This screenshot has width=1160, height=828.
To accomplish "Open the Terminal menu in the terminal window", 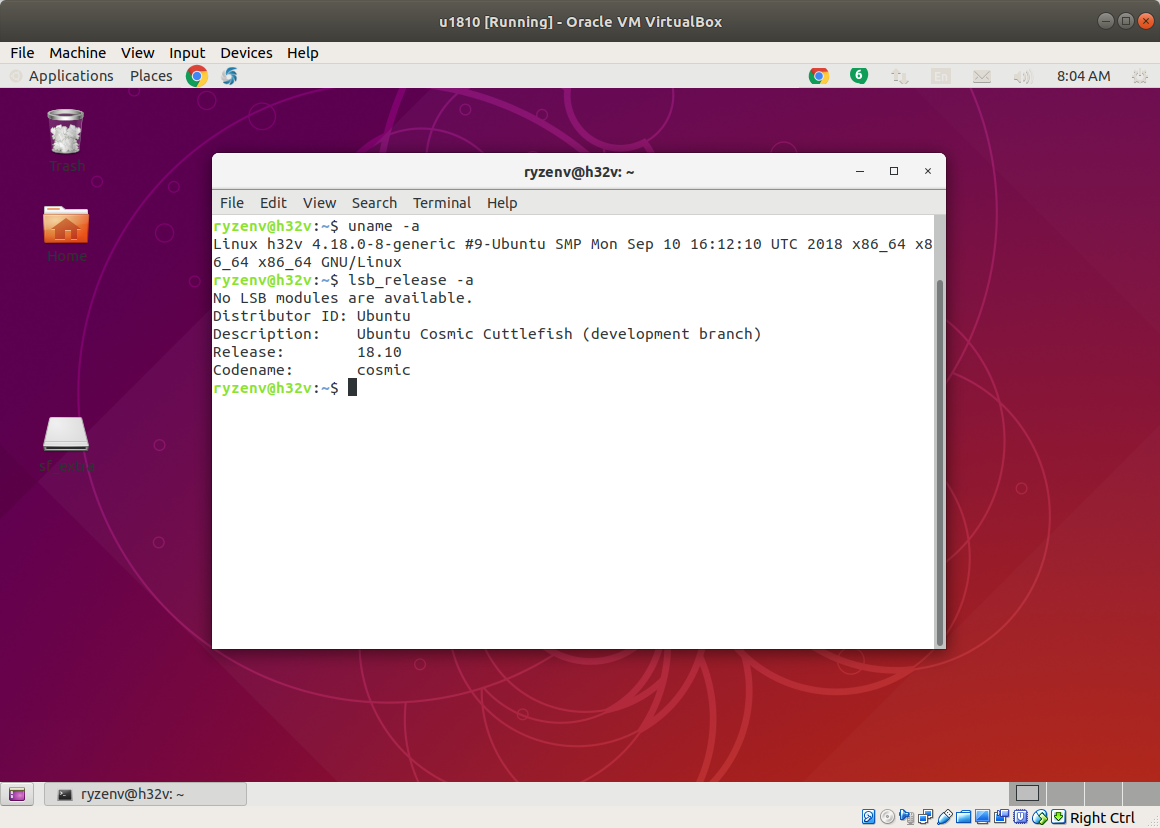I will pyautogui.click(x=442, y=203).
